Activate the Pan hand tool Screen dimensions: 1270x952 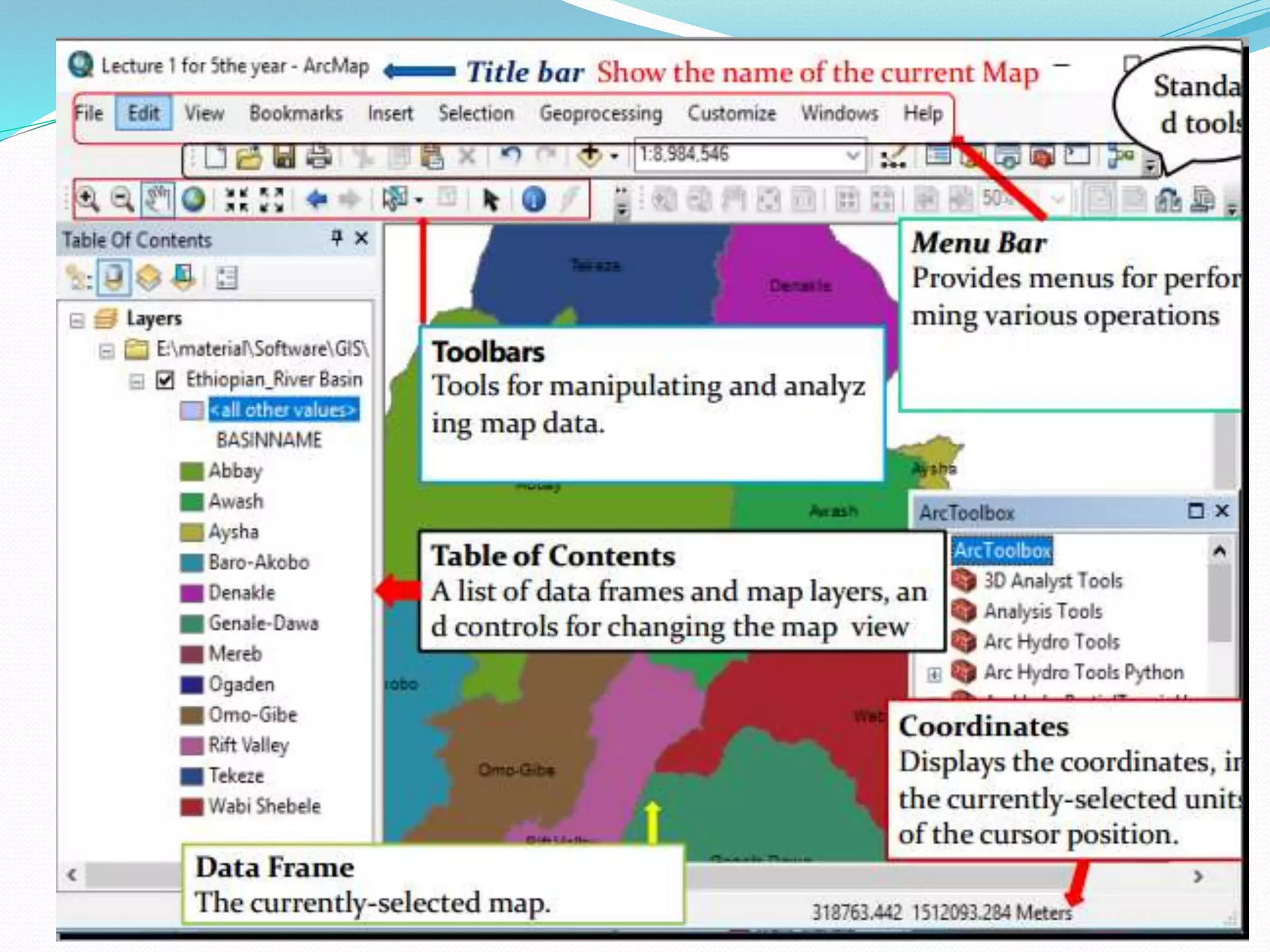[x=157, y=200]
